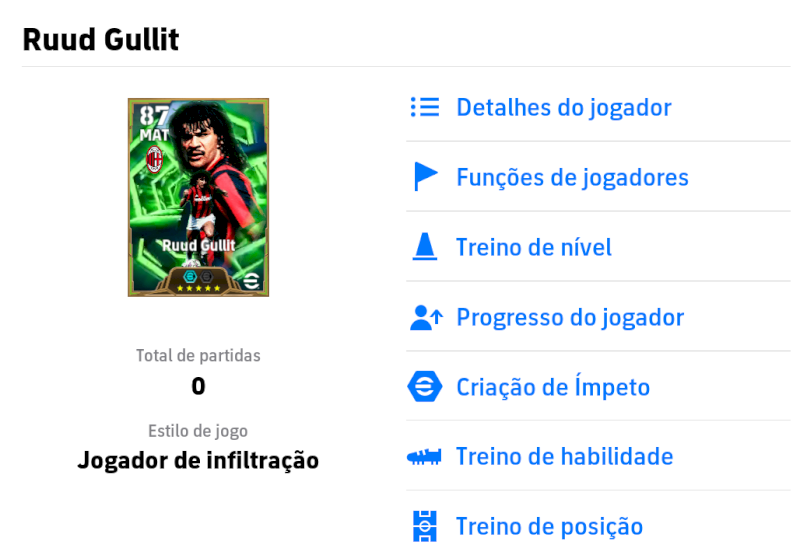This screenshot has height=548, width=800.
Task: Click the flag icon for Funções de jogadores
Action: (x=426, y=177)
